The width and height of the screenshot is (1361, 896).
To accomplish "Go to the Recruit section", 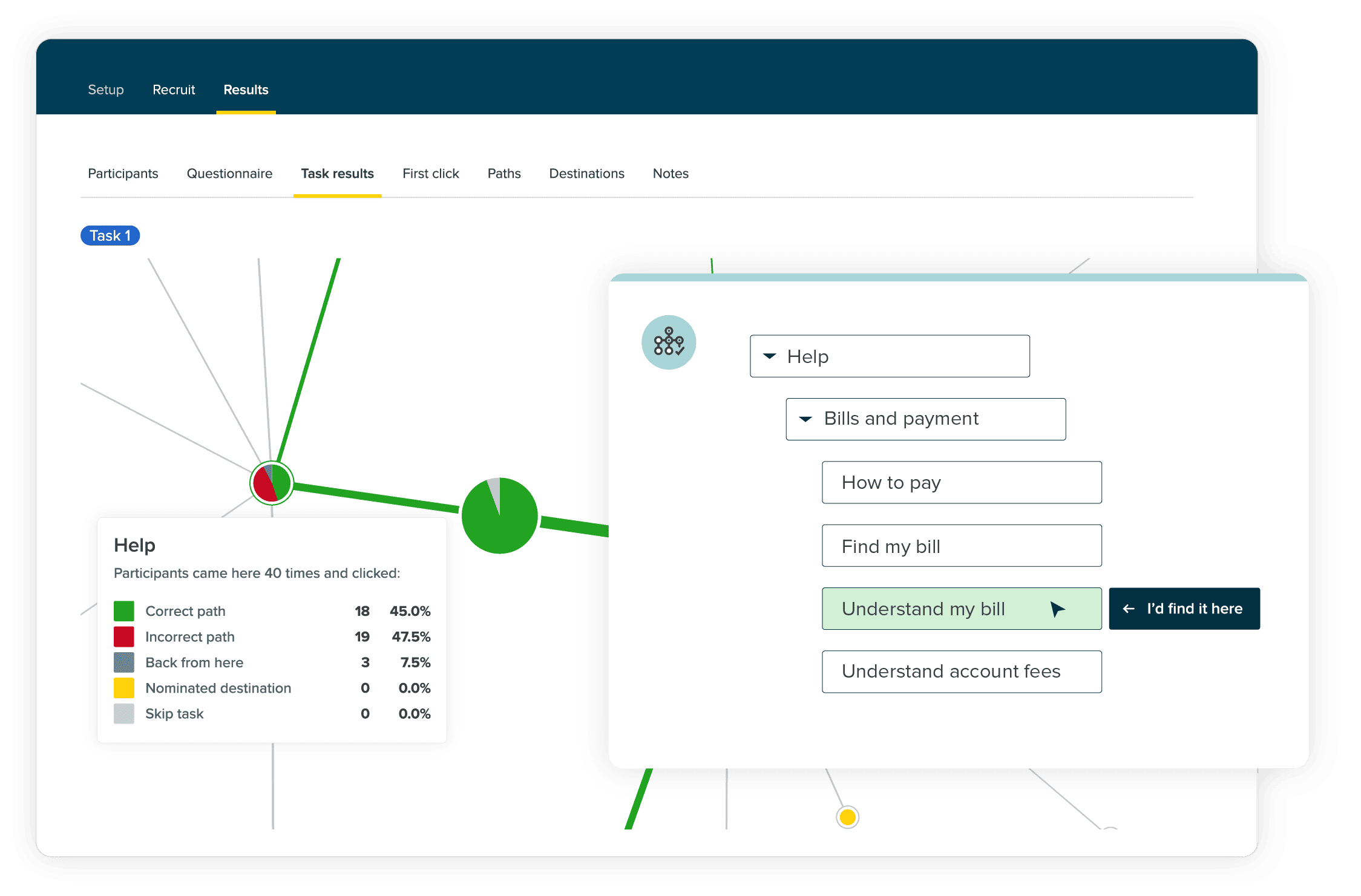I will 174,90.
